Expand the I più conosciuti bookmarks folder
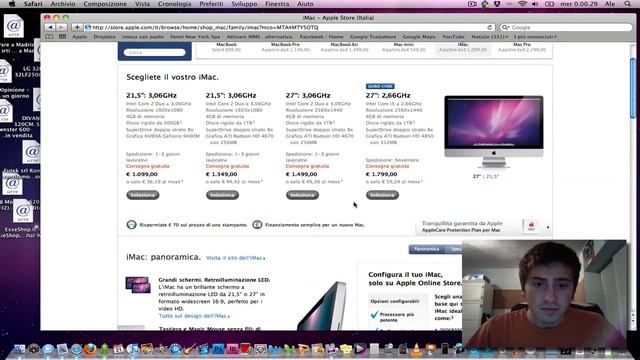The width and height of the screenshot is (640, 360). pos(535,37)
